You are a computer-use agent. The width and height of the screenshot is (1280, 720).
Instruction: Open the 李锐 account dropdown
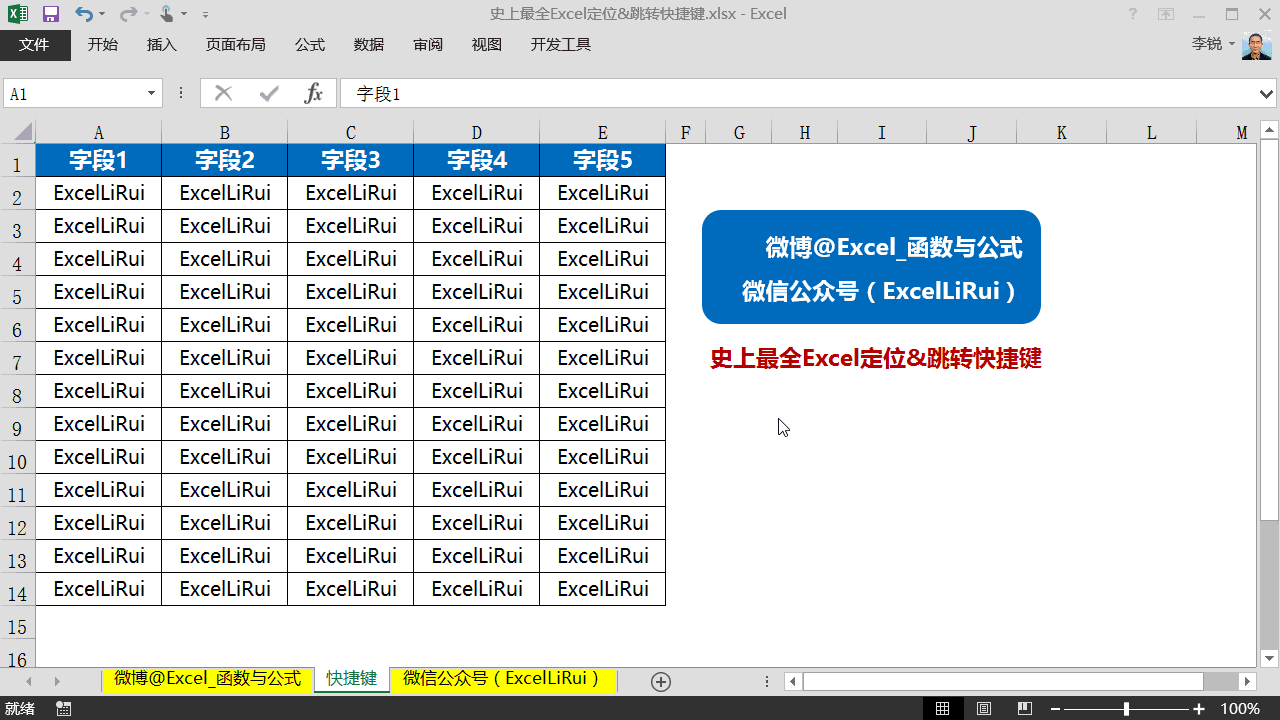point(1232,44)
